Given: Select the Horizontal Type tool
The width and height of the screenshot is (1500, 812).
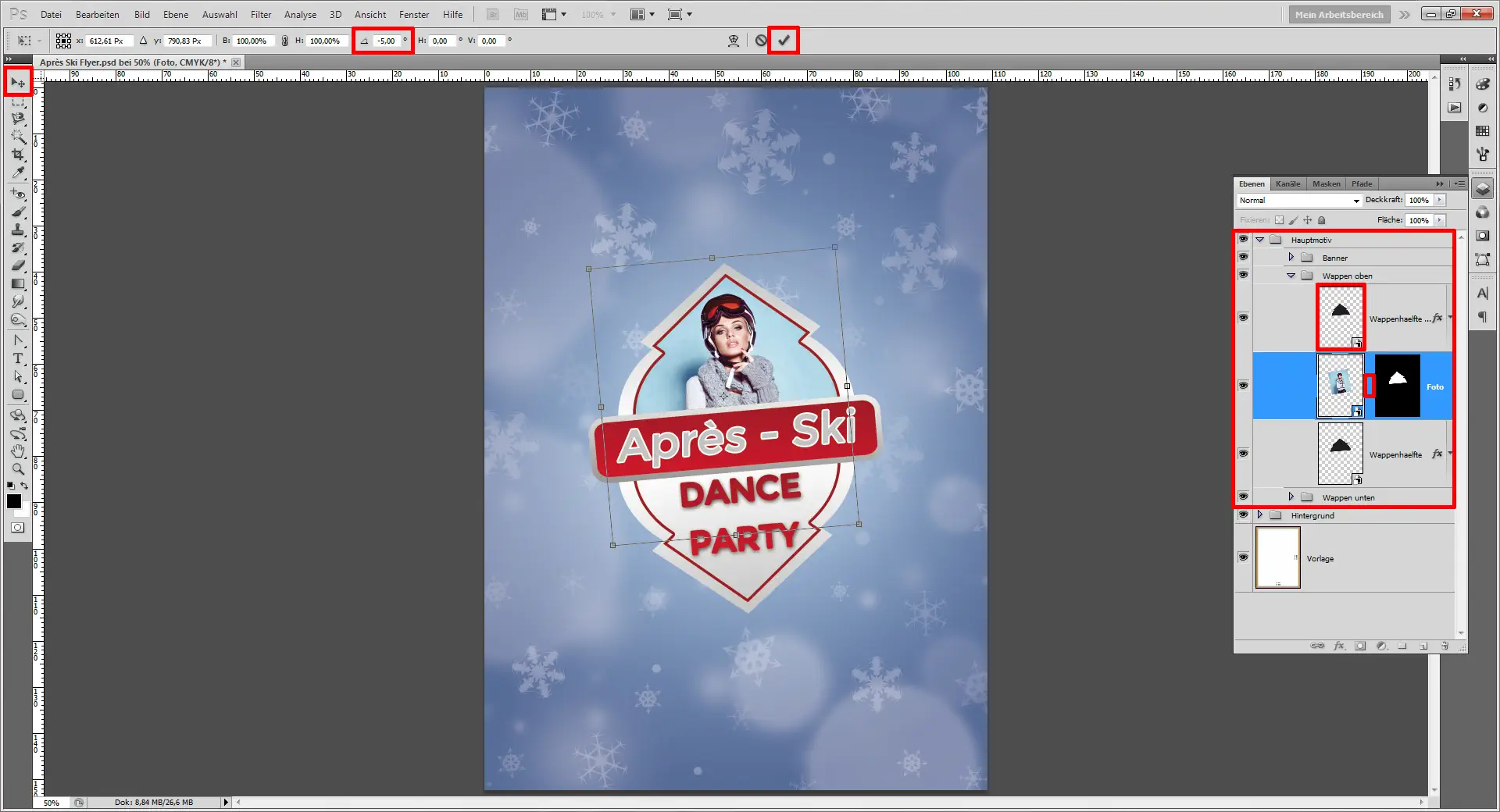Looking at the screenshot, I should (18, 359).
